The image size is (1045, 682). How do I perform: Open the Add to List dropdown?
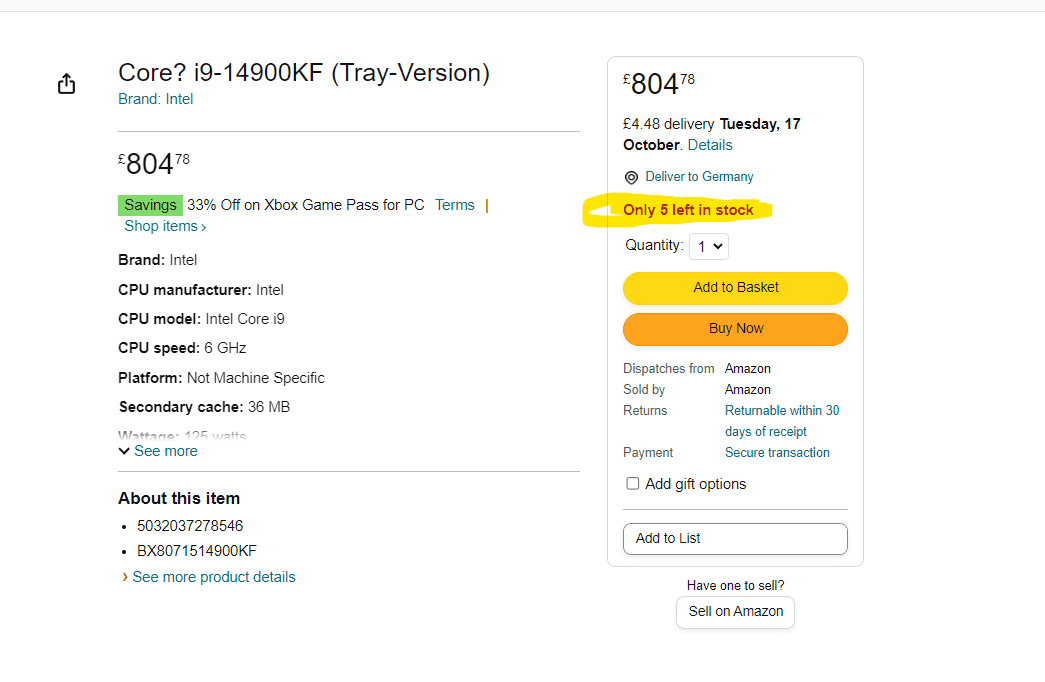tap(735, 538)
